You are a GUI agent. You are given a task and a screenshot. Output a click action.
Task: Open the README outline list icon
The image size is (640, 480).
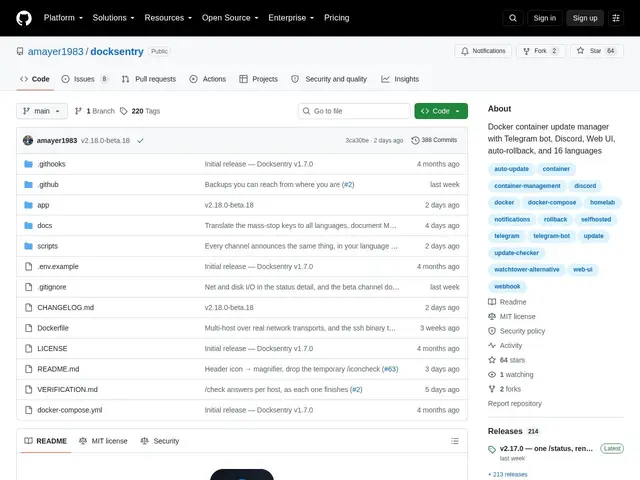tap(455, 441)
